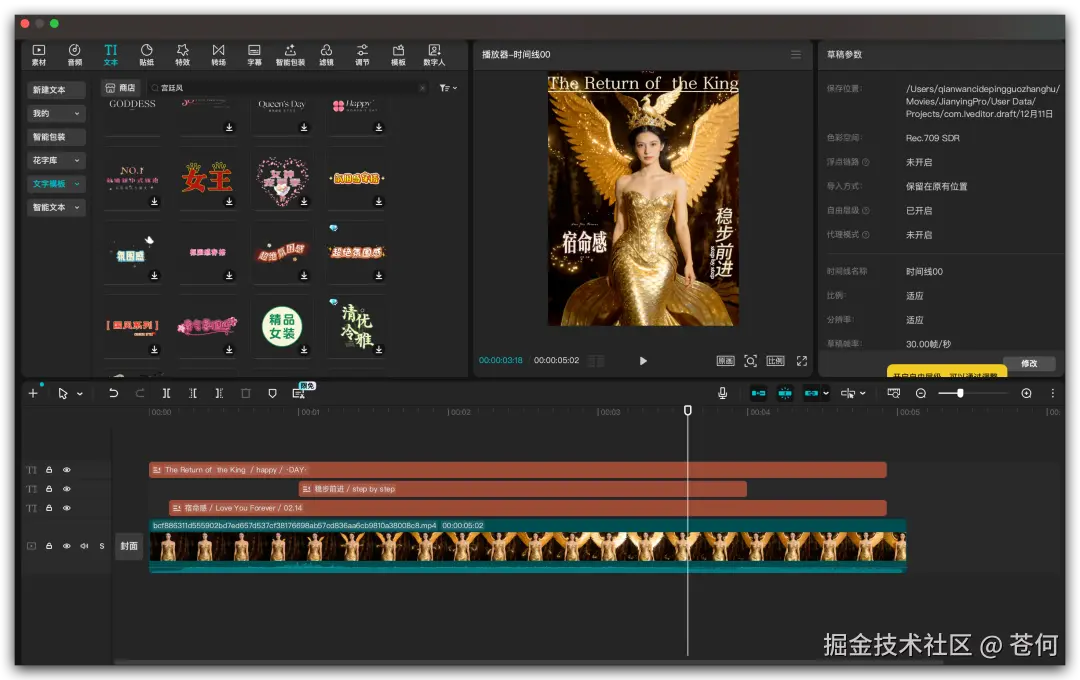1080x680 pixels.
Task: Mute the main video track audio
Action: (84, 546)
